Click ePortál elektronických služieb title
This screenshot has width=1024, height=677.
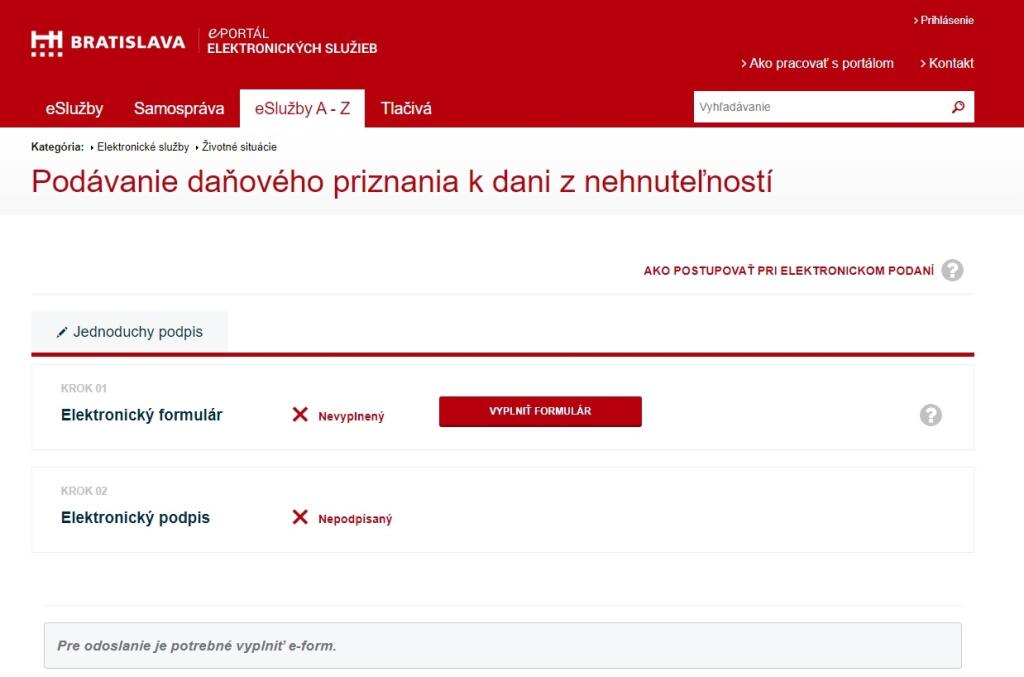(x=292, y=40)
